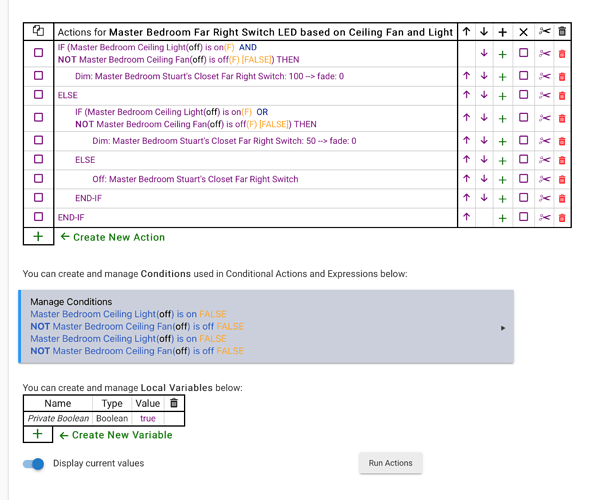Screen dimensions: 610x500
Task: Click plus icon to create new variable
Action: point(38,434)
